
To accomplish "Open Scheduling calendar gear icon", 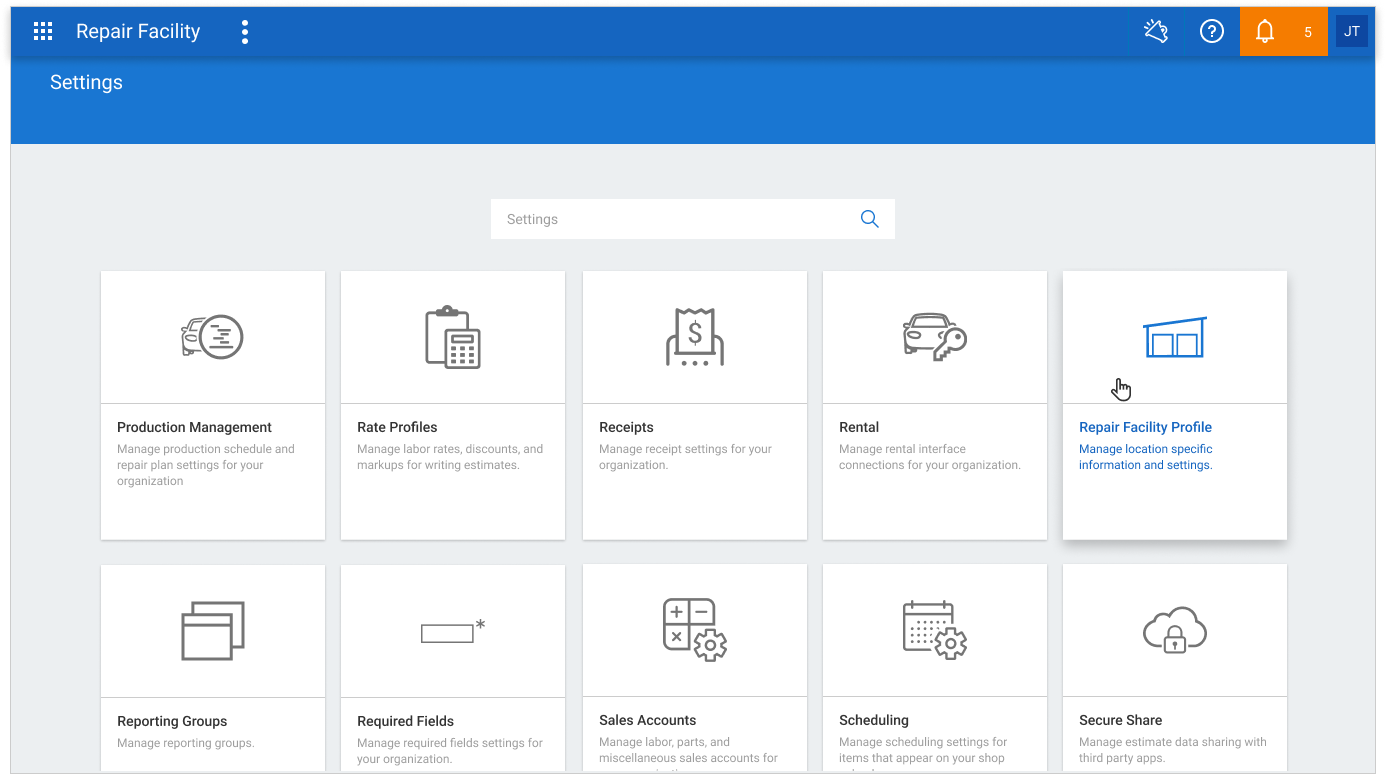I will click(935, 630).
